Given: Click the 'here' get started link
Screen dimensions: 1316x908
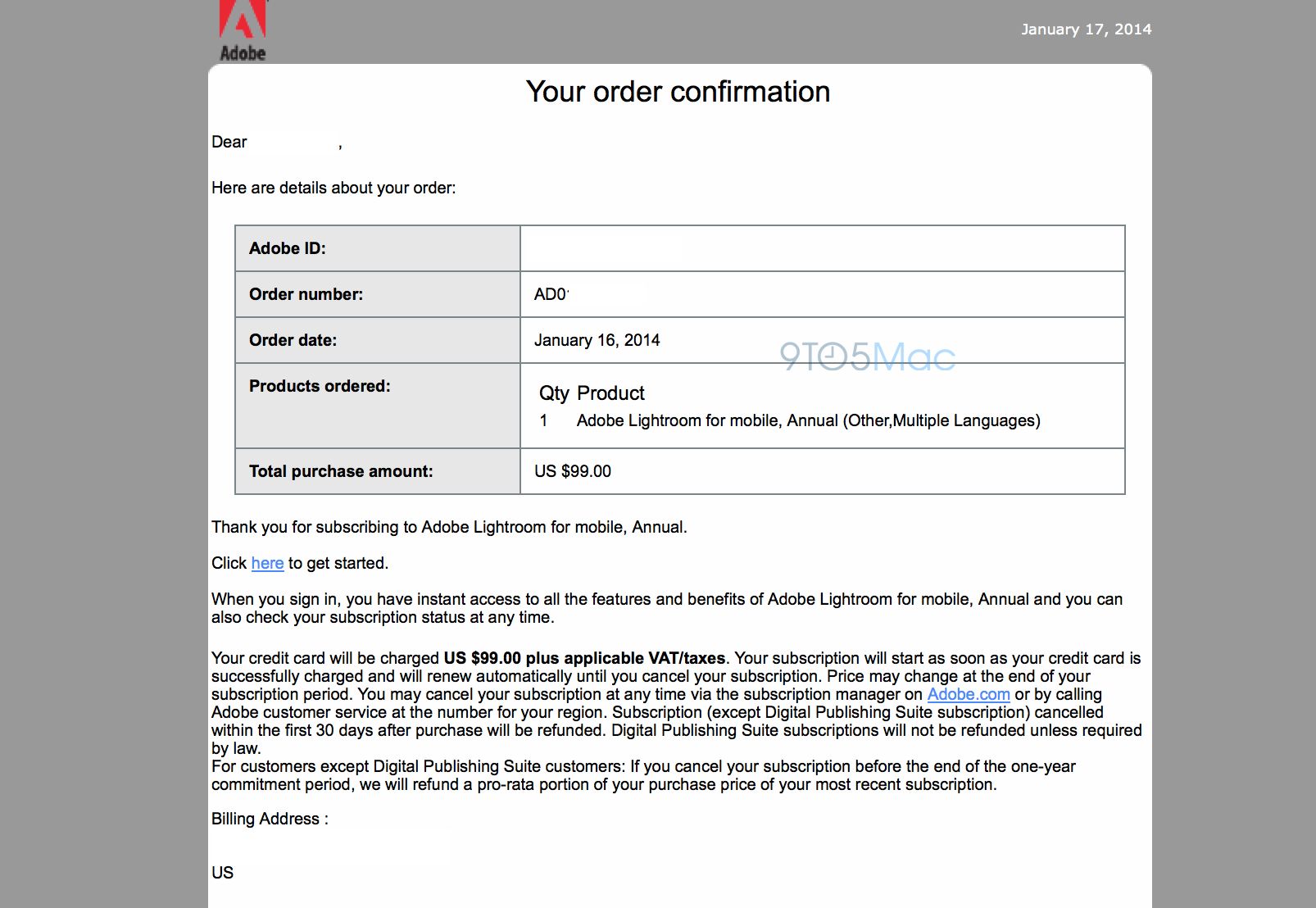Looking at the screenshot, I should [267, 563].
